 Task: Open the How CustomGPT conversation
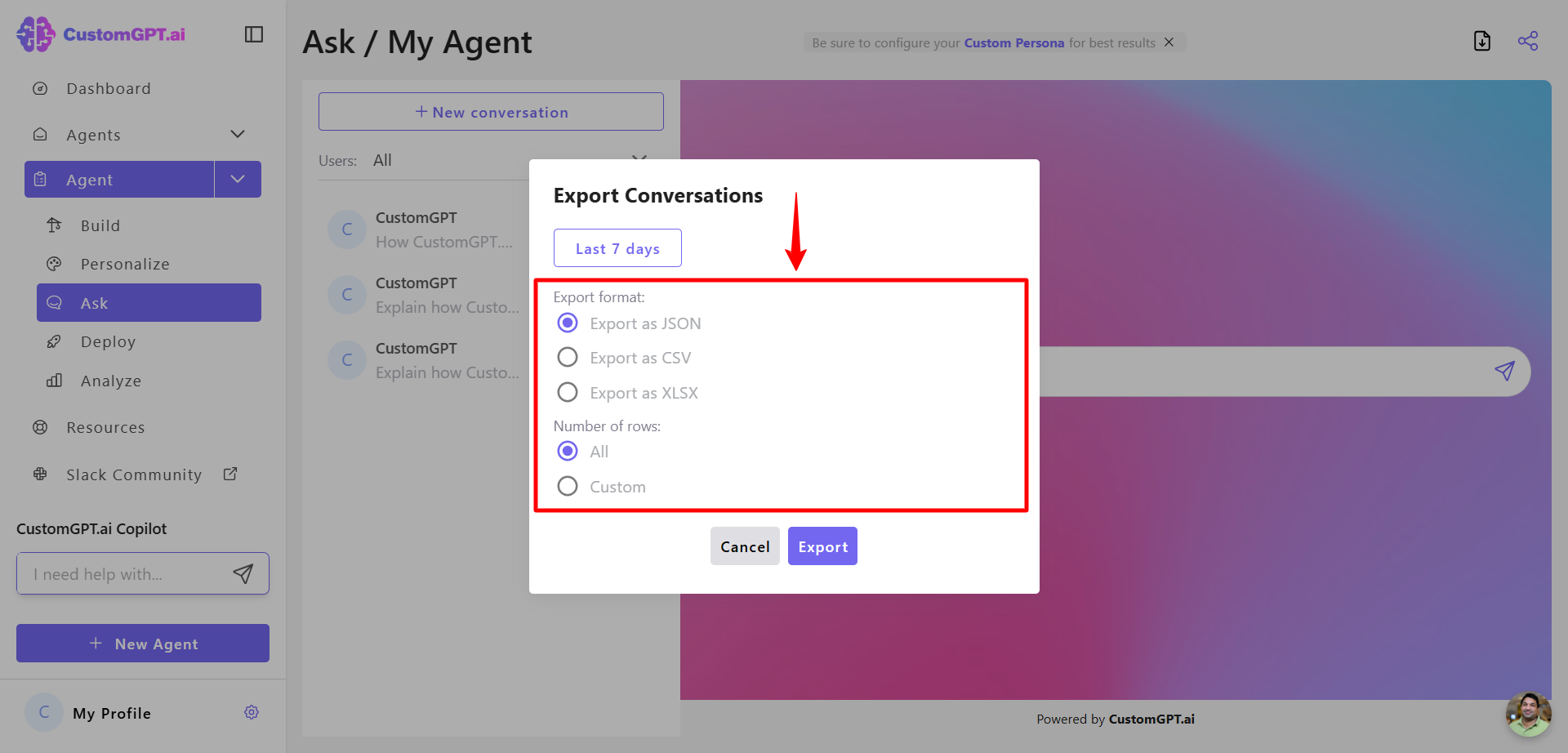coord(444,229)
